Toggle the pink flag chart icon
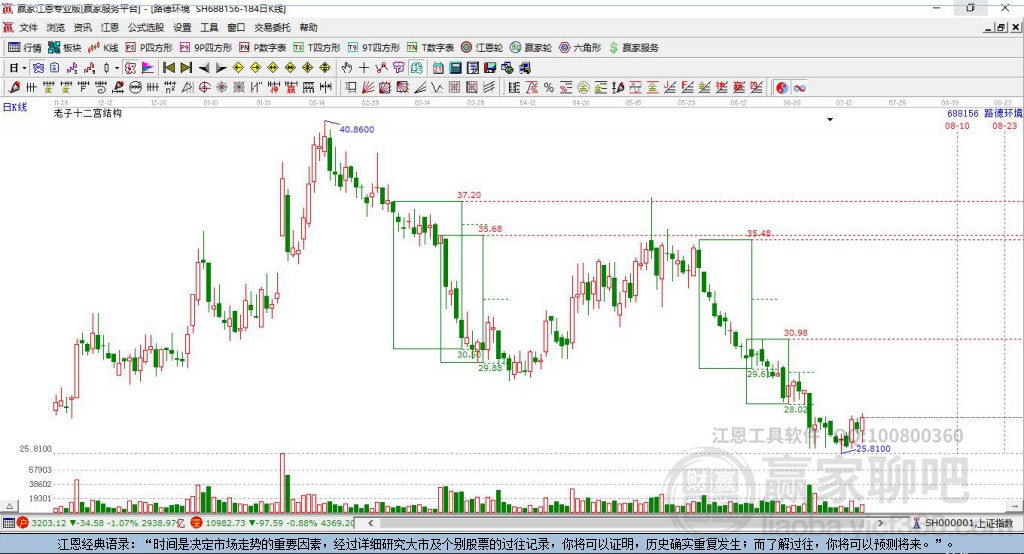 (148, 68)
